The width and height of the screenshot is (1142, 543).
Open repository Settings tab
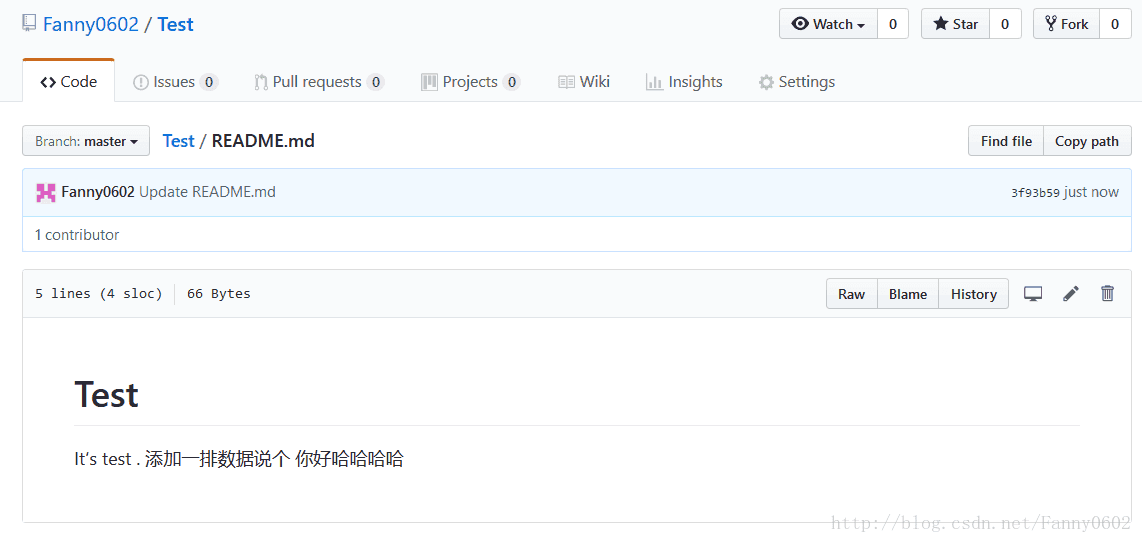[x=797, y=82]
